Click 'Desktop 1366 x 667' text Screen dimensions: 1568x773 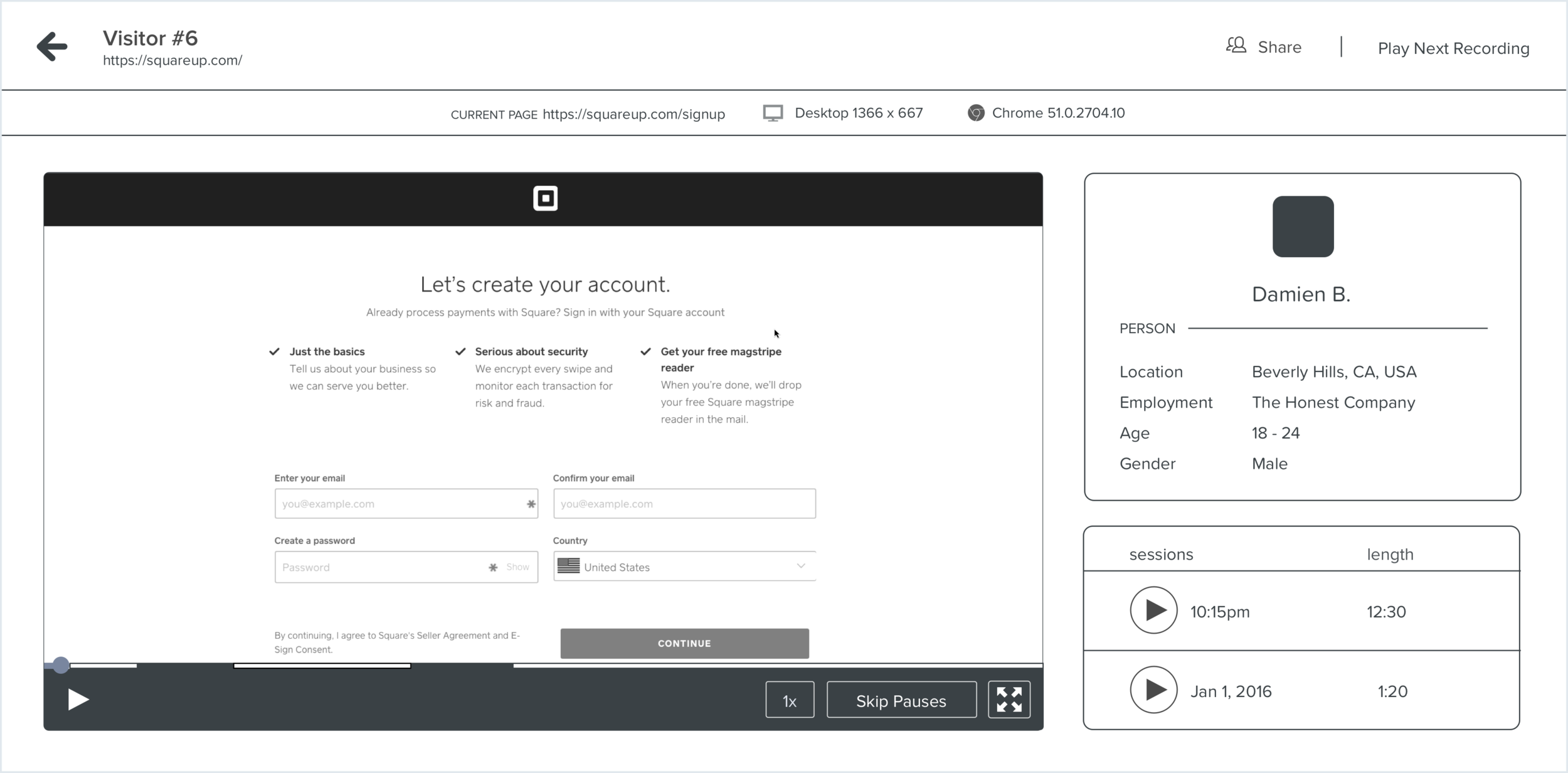(x=859, y=113)
